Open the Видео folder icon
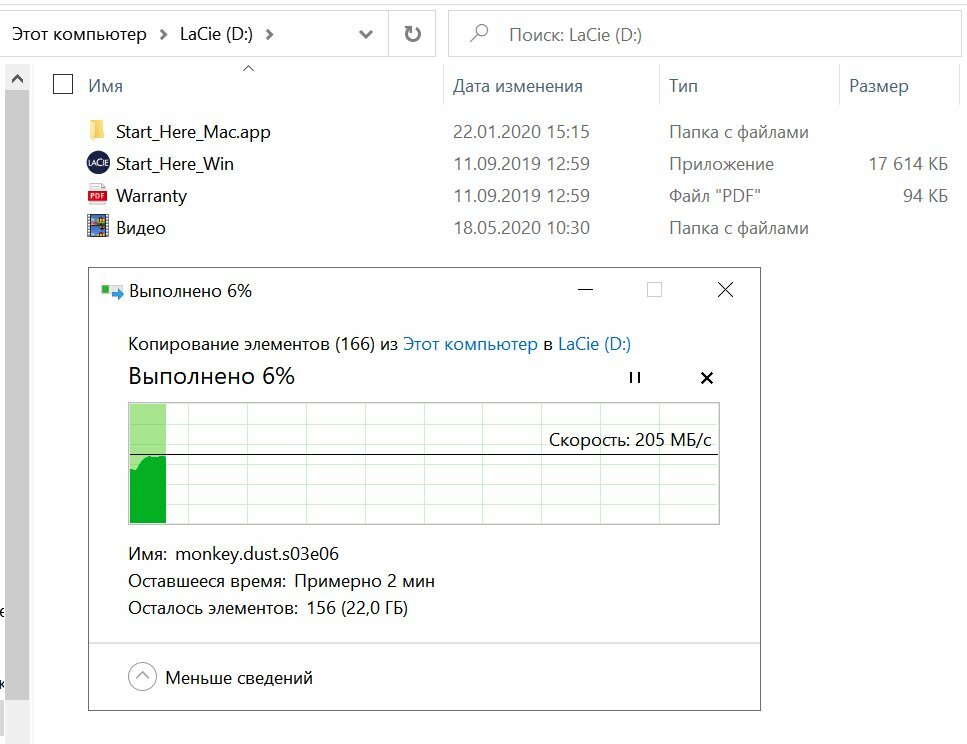 tap(98, 226)
